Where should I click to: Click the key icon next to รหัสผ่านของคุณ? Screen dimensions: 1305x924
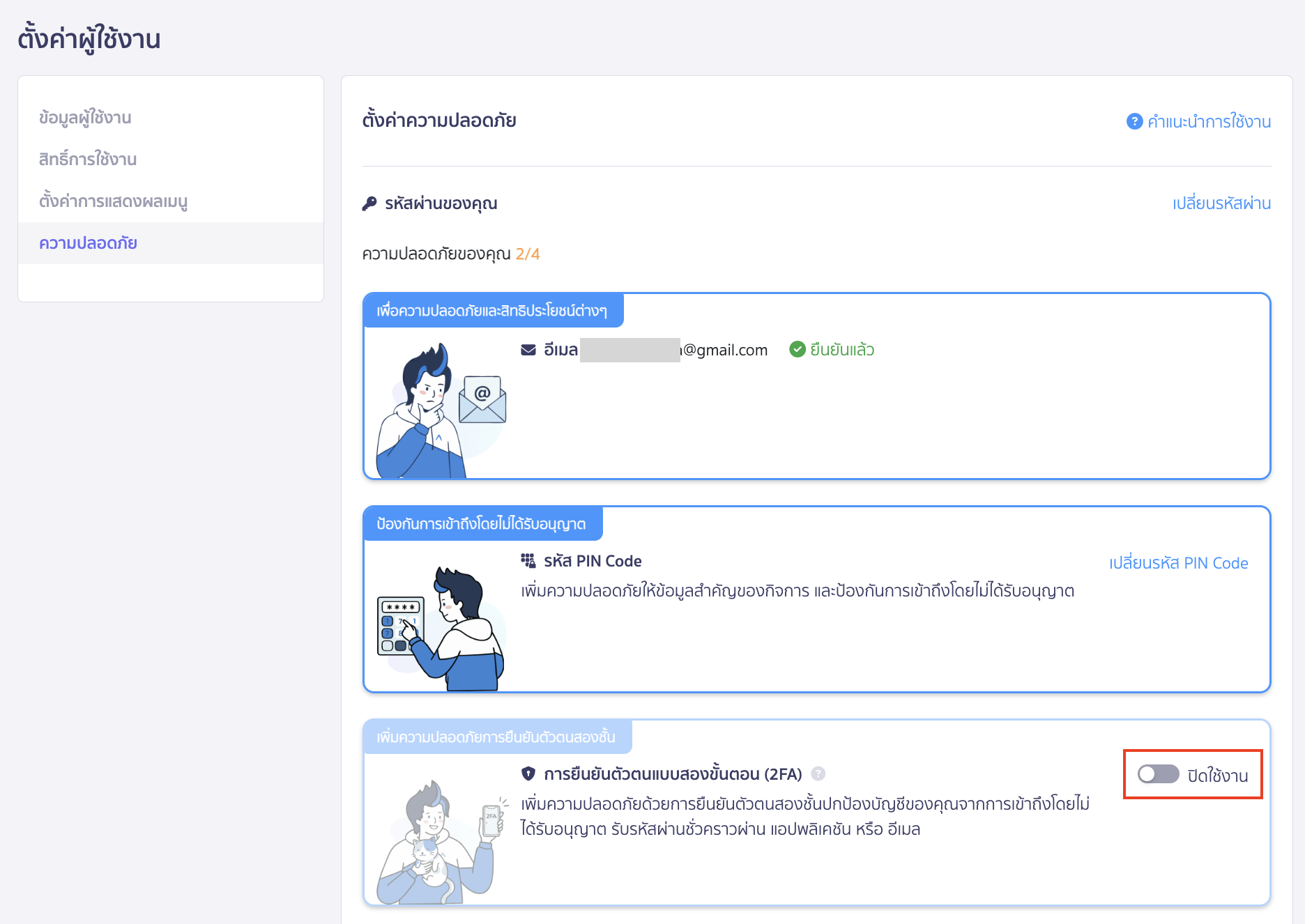(x=370, y=203)
